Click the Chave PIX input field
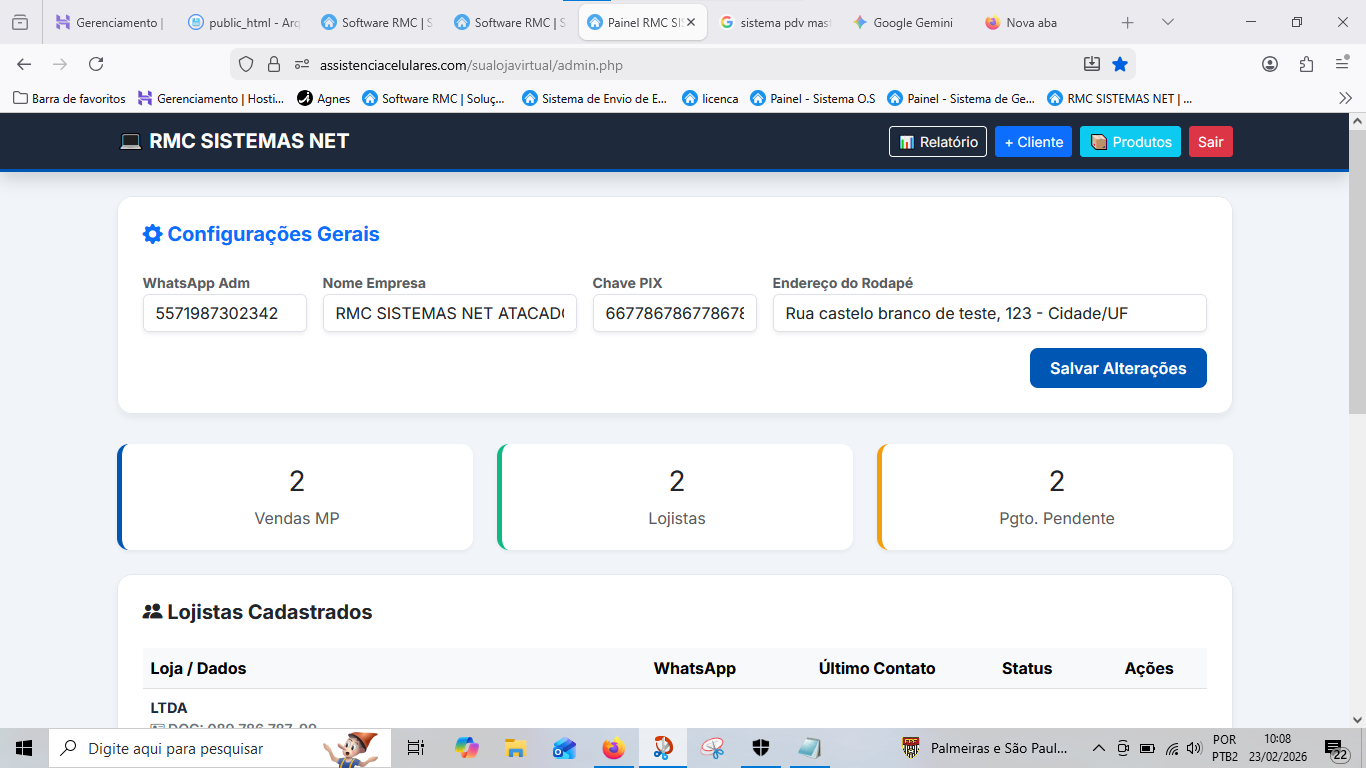The height and width of the screenshot is (768, 1366). click(674, 313)
